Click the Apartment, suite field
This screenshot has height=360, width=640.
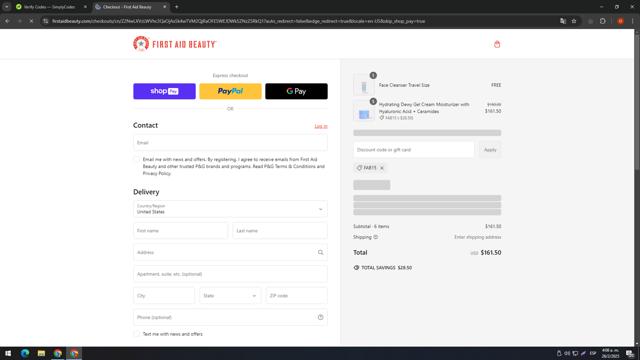tap(230, 274)
